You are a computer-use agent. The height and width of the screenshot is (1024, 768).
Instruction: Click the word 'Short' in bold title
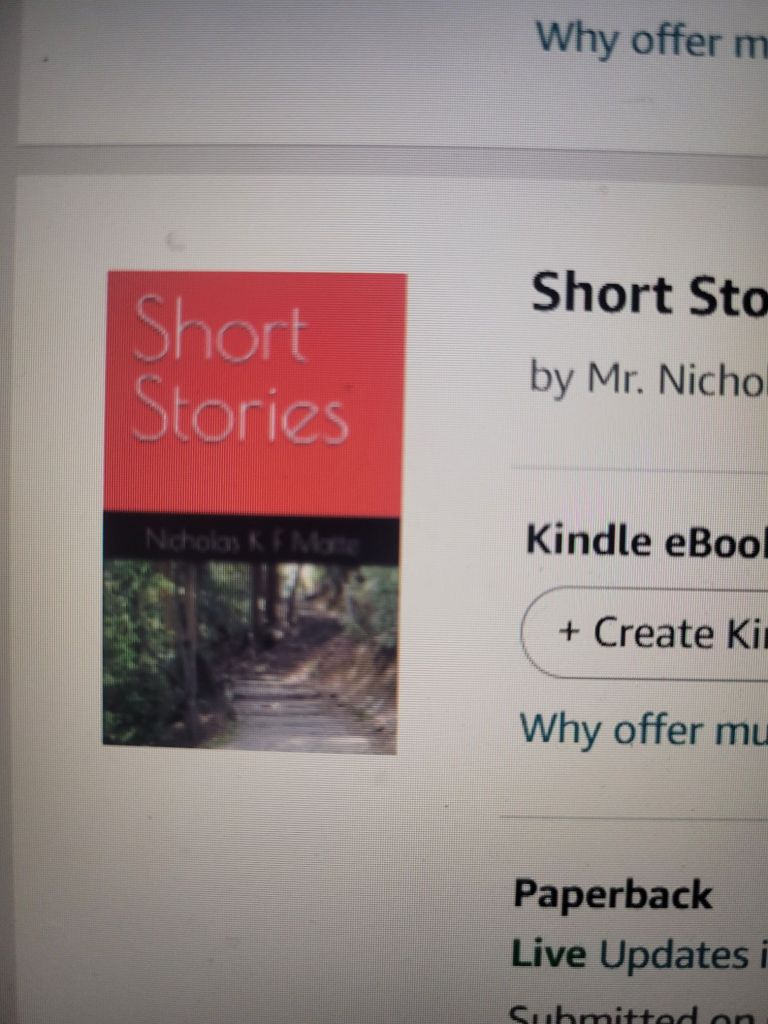[601, 294]
